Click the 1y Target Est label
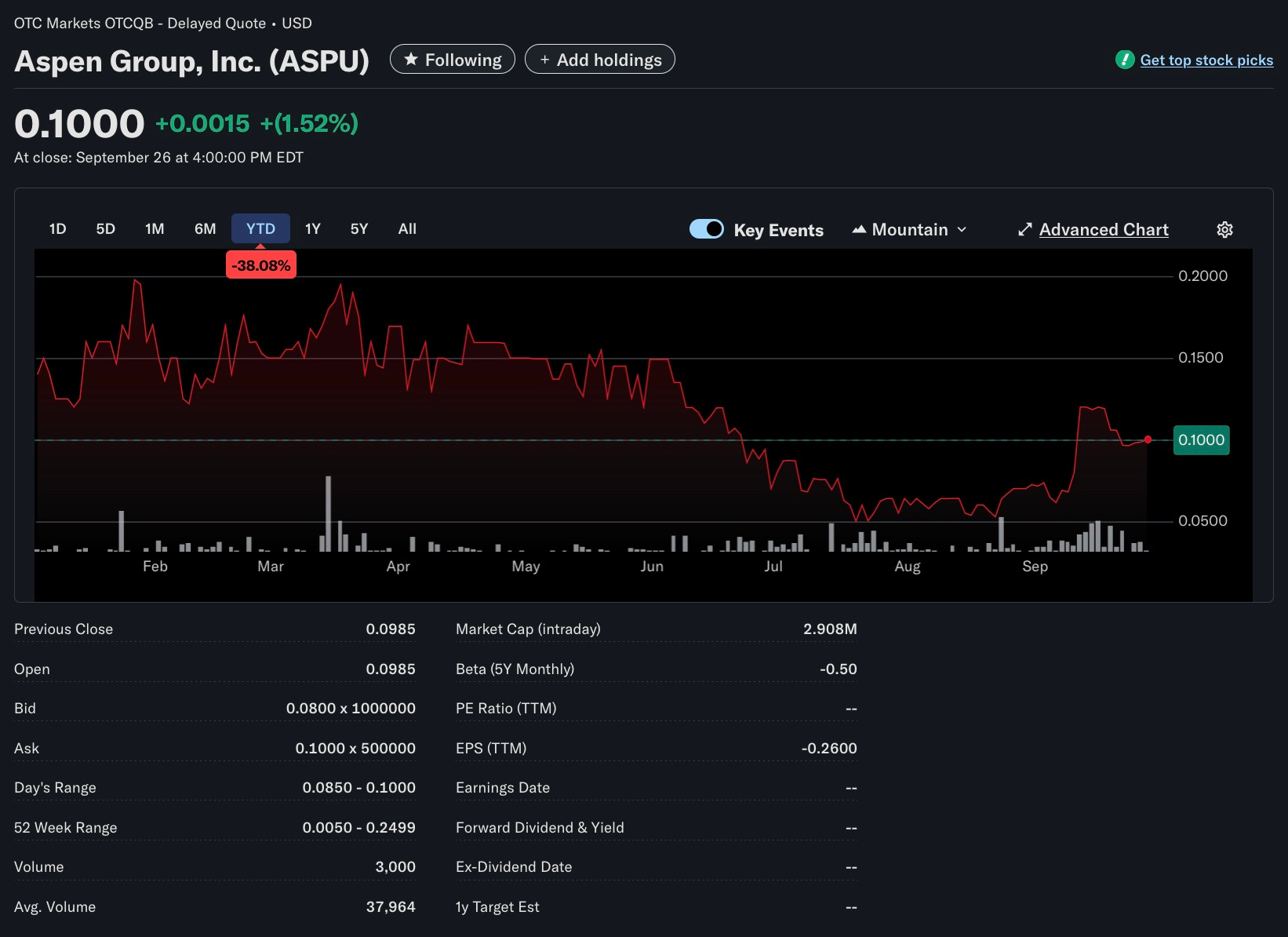 [497, 906]
